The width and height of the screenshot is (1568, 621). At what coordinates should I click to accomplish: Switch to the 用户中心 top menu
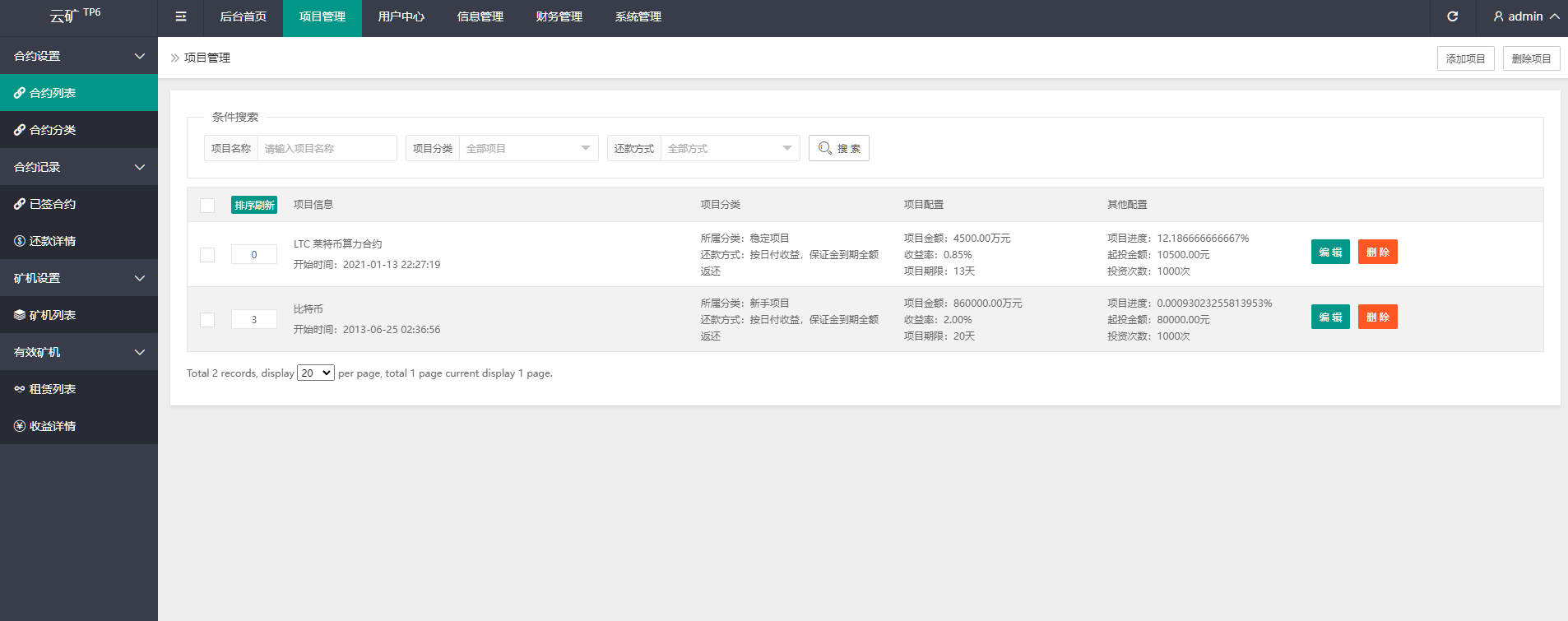(x=401, y=16)
